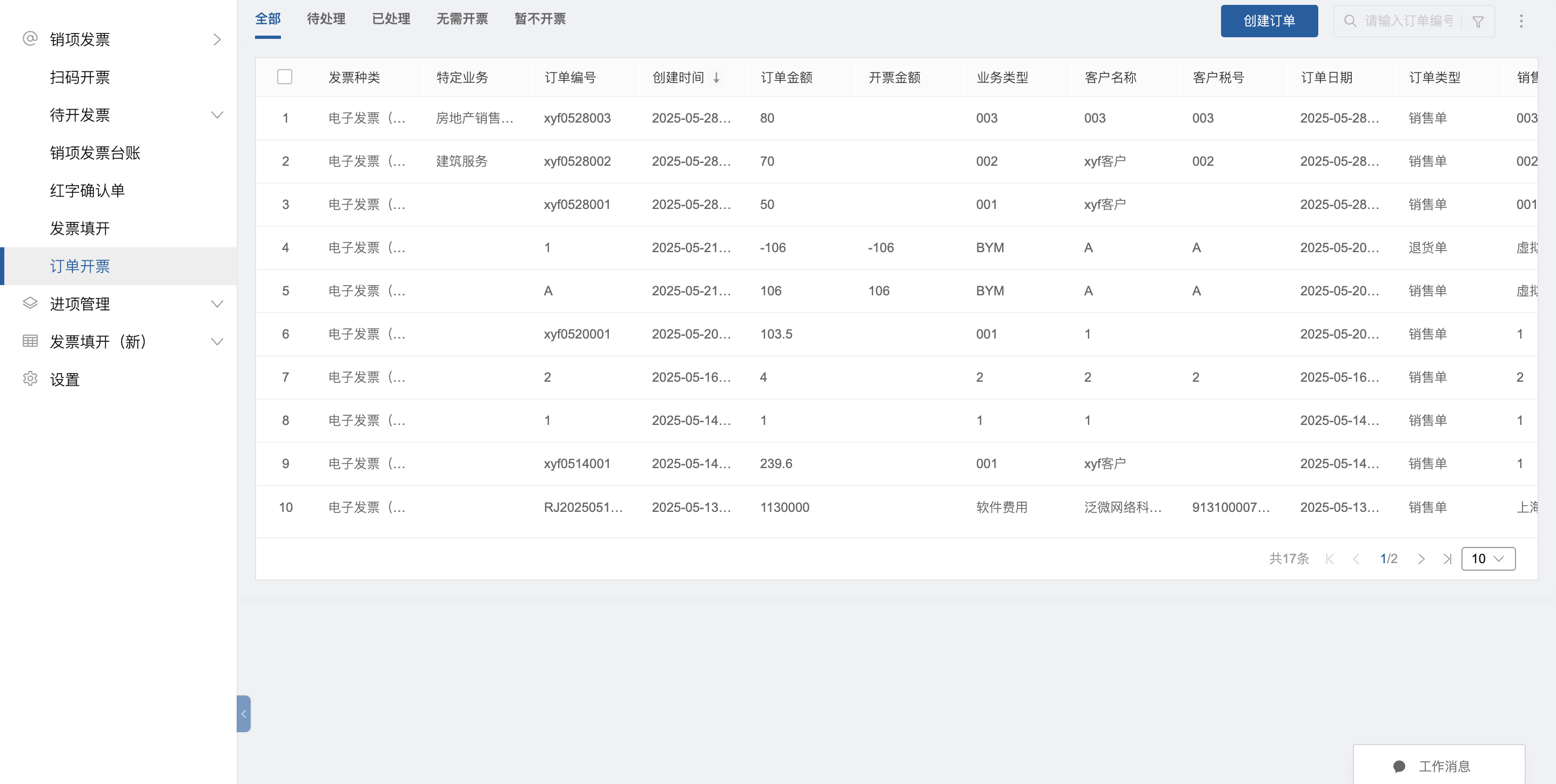
Task: Open the filter funnel icon
Action: click(x=1478, y=22)
